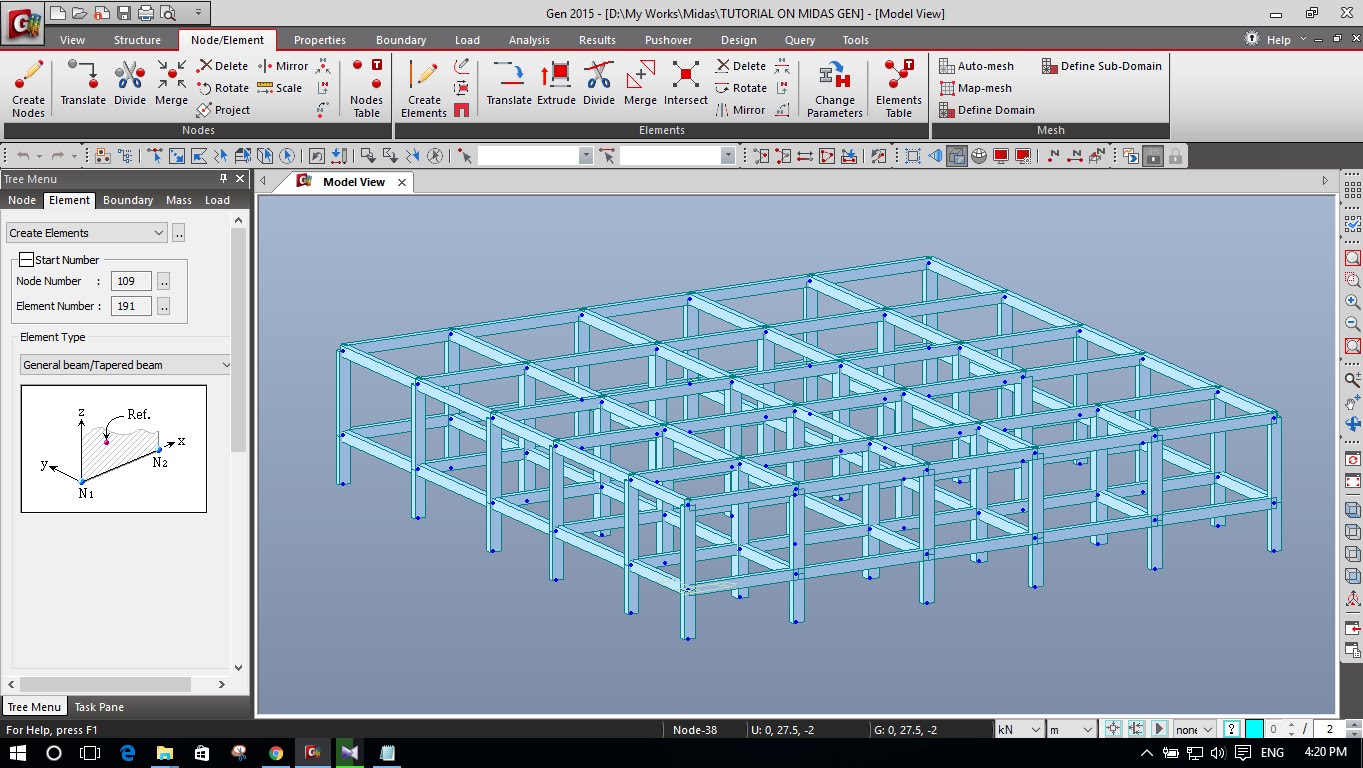Toggle the lock icon on the right toolbar
Screen dimensions: 1363x768
point(1174,156)
